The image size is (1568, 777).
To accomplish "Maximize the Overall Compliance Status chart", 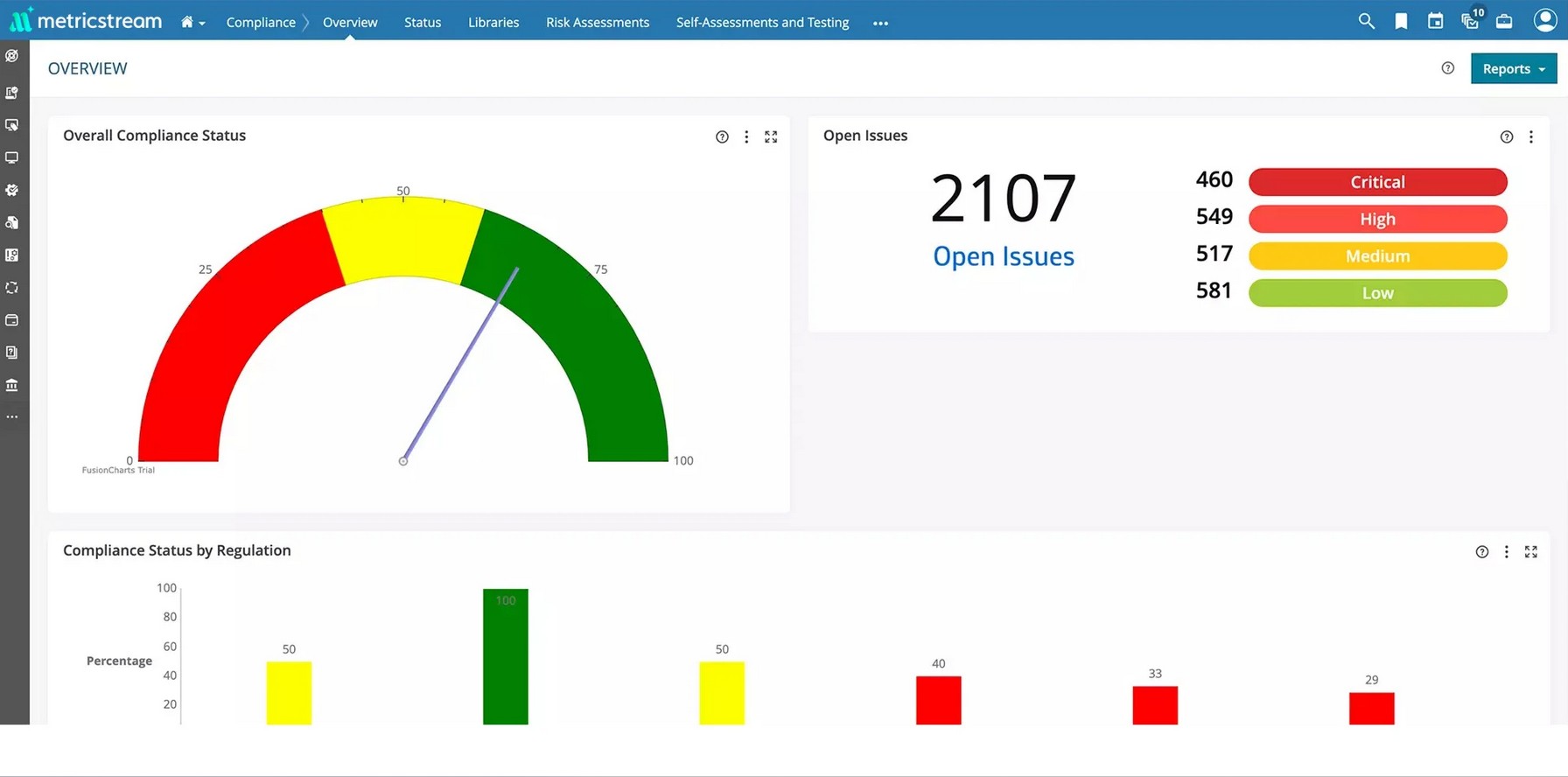I will tap(771, 136).
